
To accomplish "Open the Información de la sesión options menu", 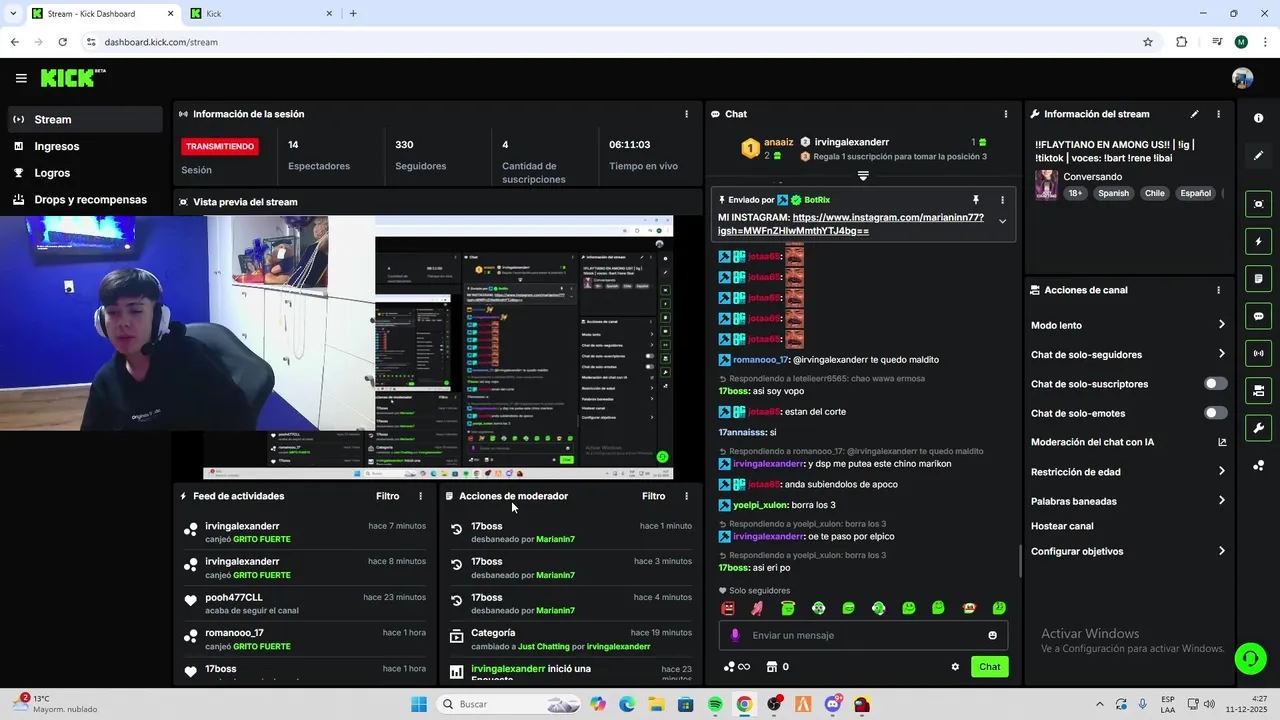I will (686, 114).
